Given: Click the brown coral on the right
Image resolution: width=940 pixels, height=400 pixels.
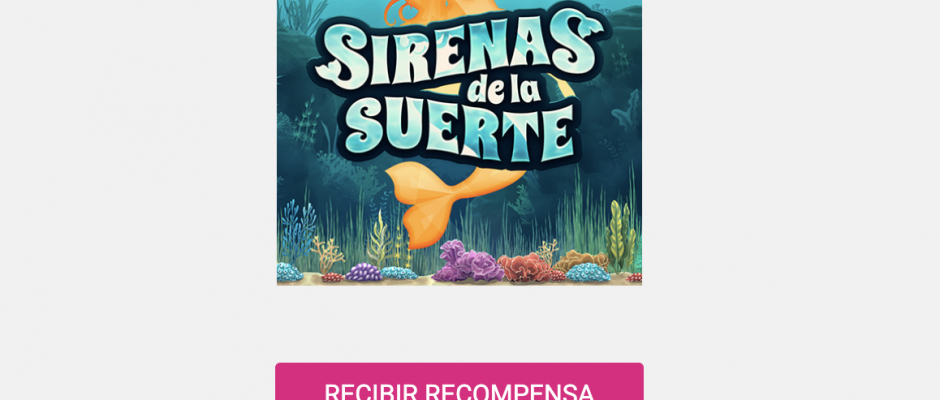Looking at the screenshot, I should (580, 260).
